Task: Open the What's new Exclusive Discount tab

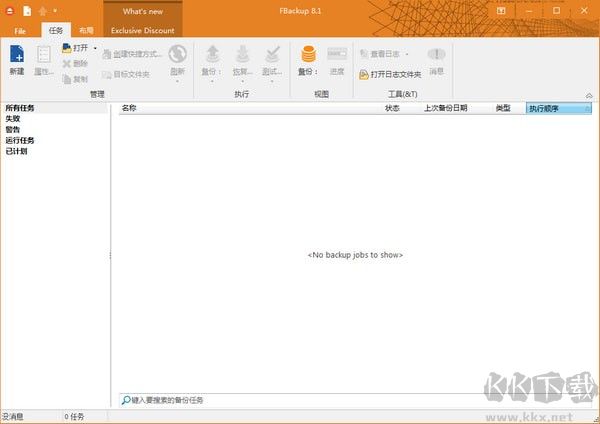Action: point(143,20)
